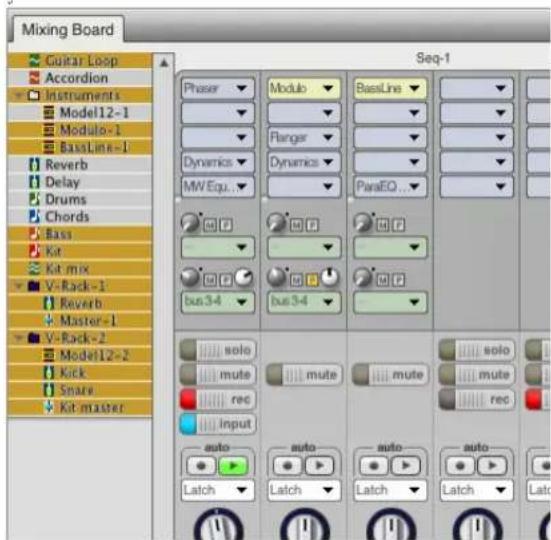
Task: Adjust the pan knob on the Phaser channel
Action: (x=218, y=525)
